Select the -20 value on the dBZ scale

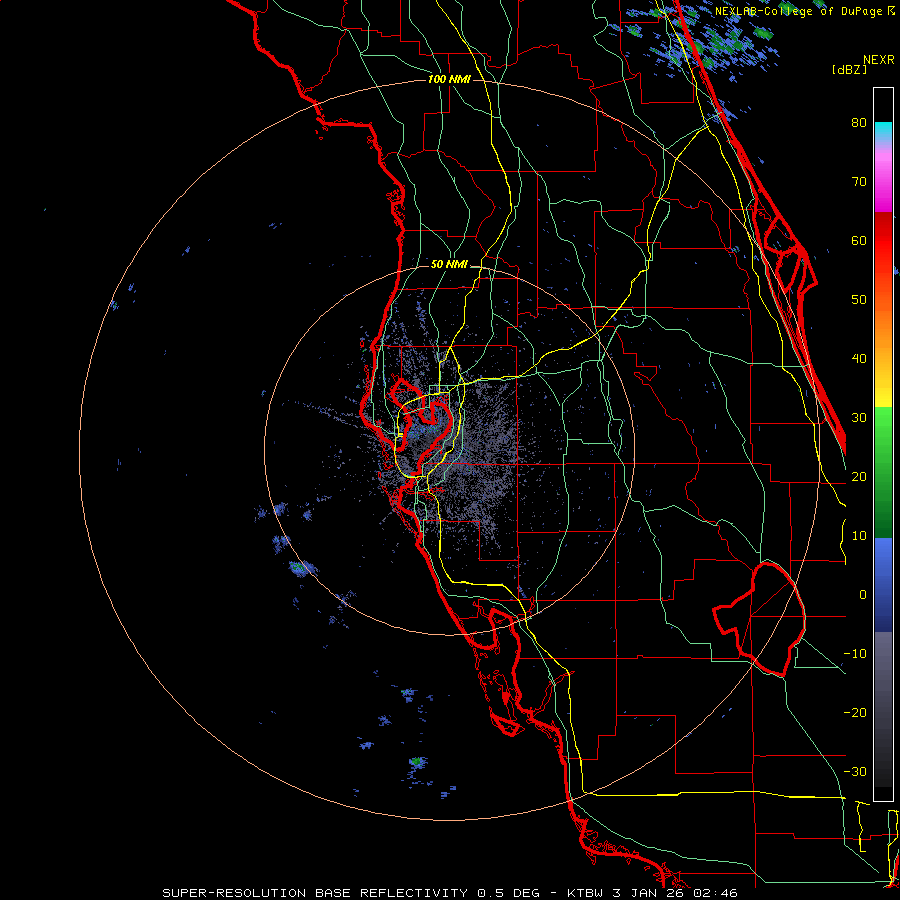click(855, 713)
